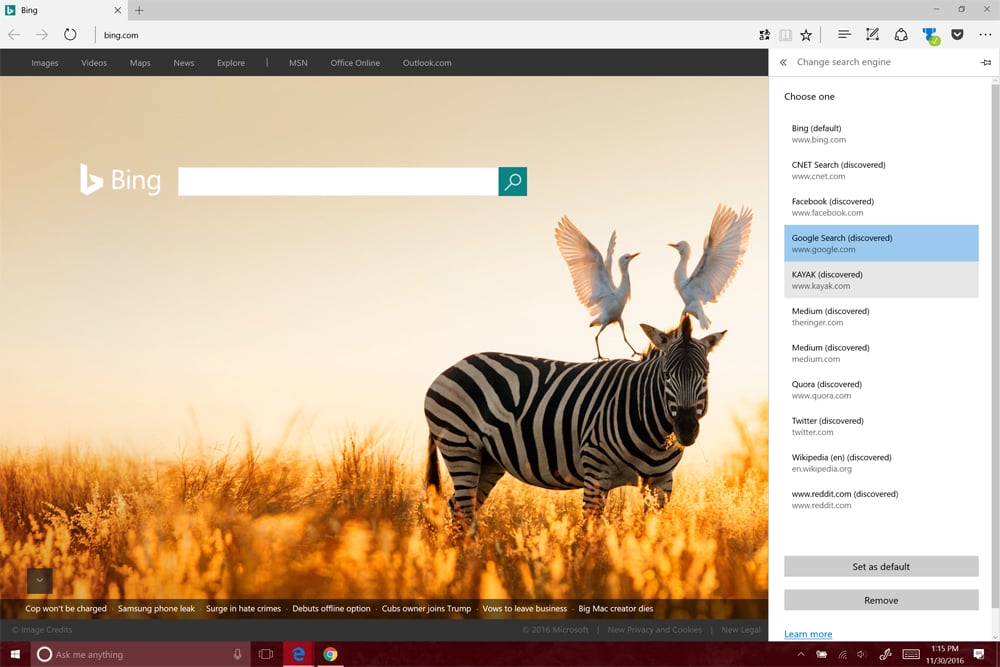Open Explore in Bing navigation

231,63
